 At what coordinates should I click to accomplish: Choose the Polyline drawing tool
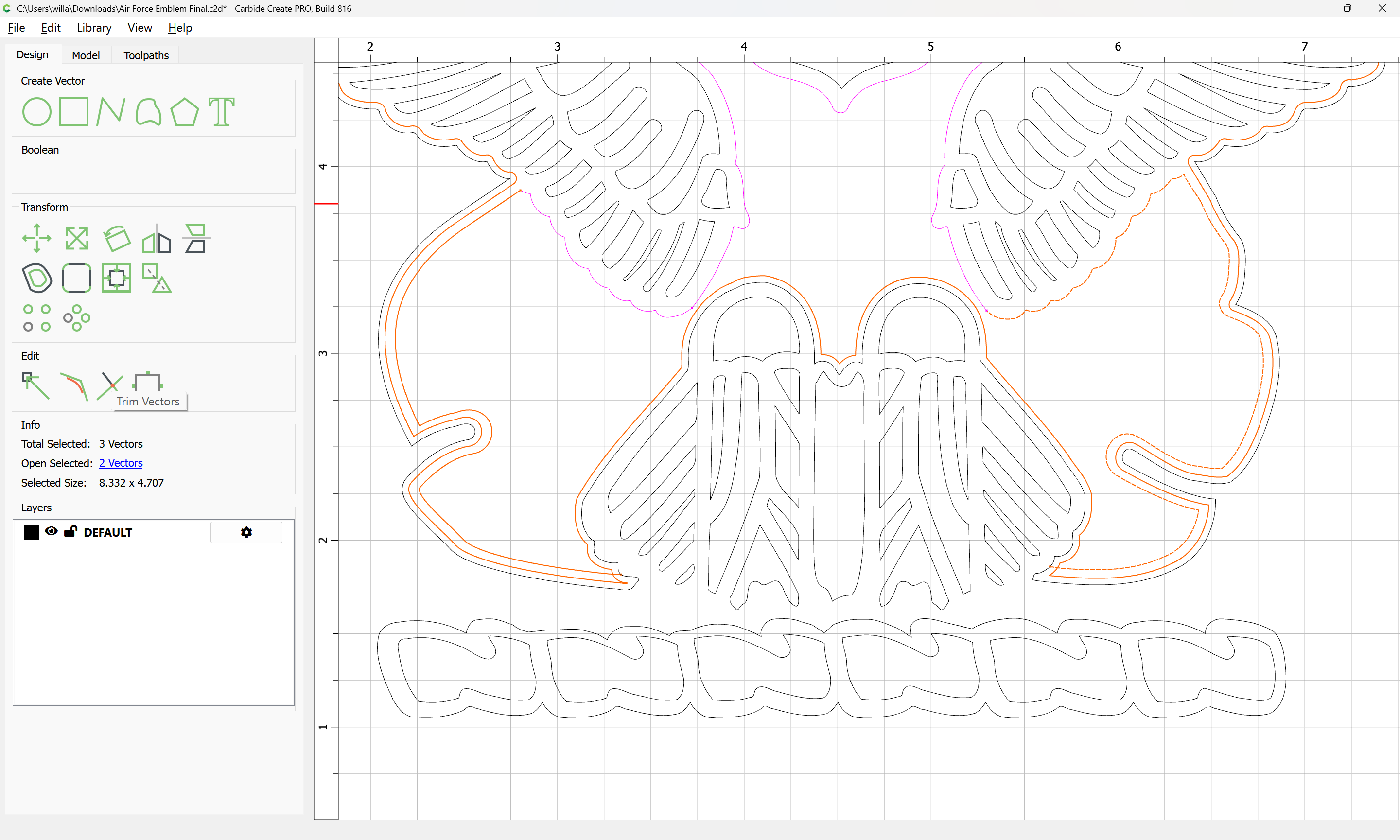click(x=111, y=111)
